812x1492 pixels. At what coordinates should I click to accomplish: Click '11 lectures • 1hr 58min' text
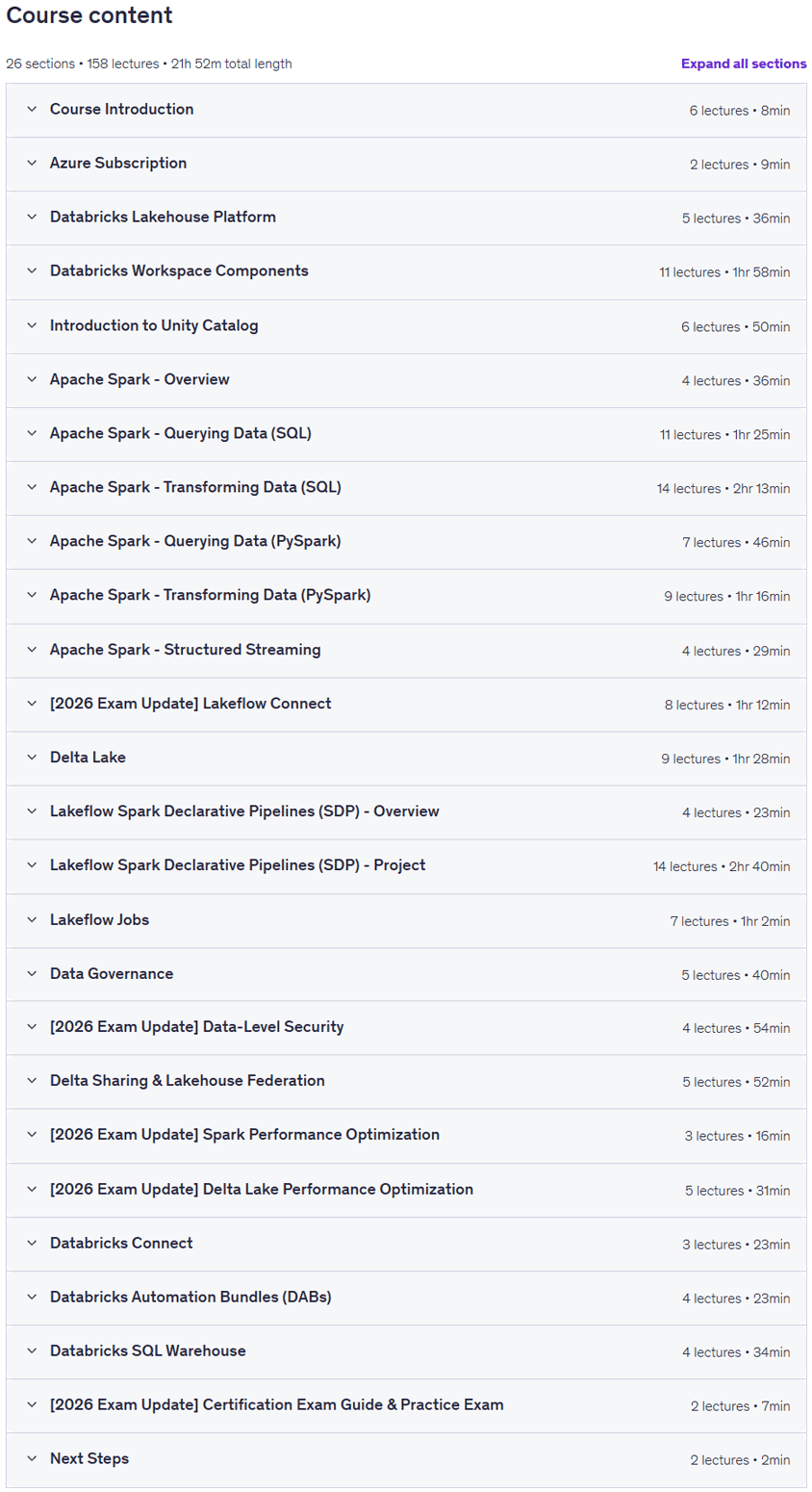click(724, 272)
